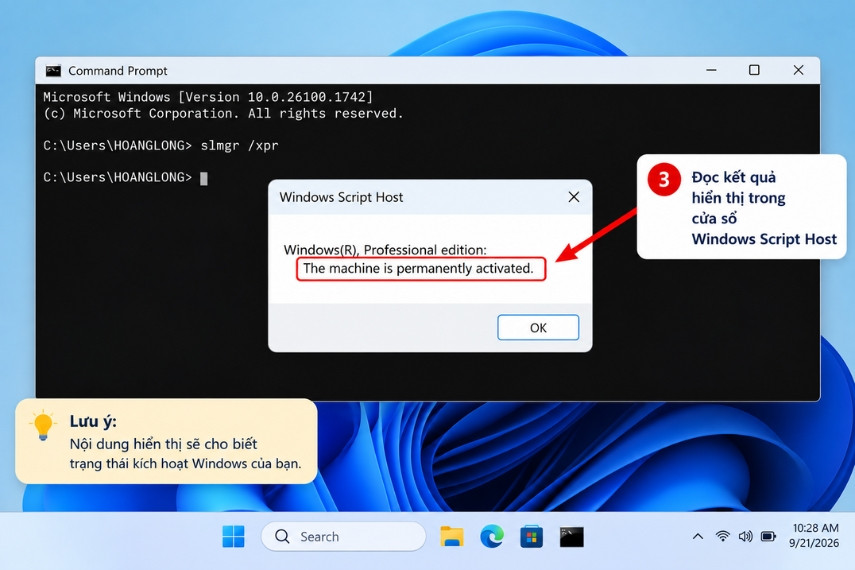Click the search magnifier icon in taskbar

282,536
